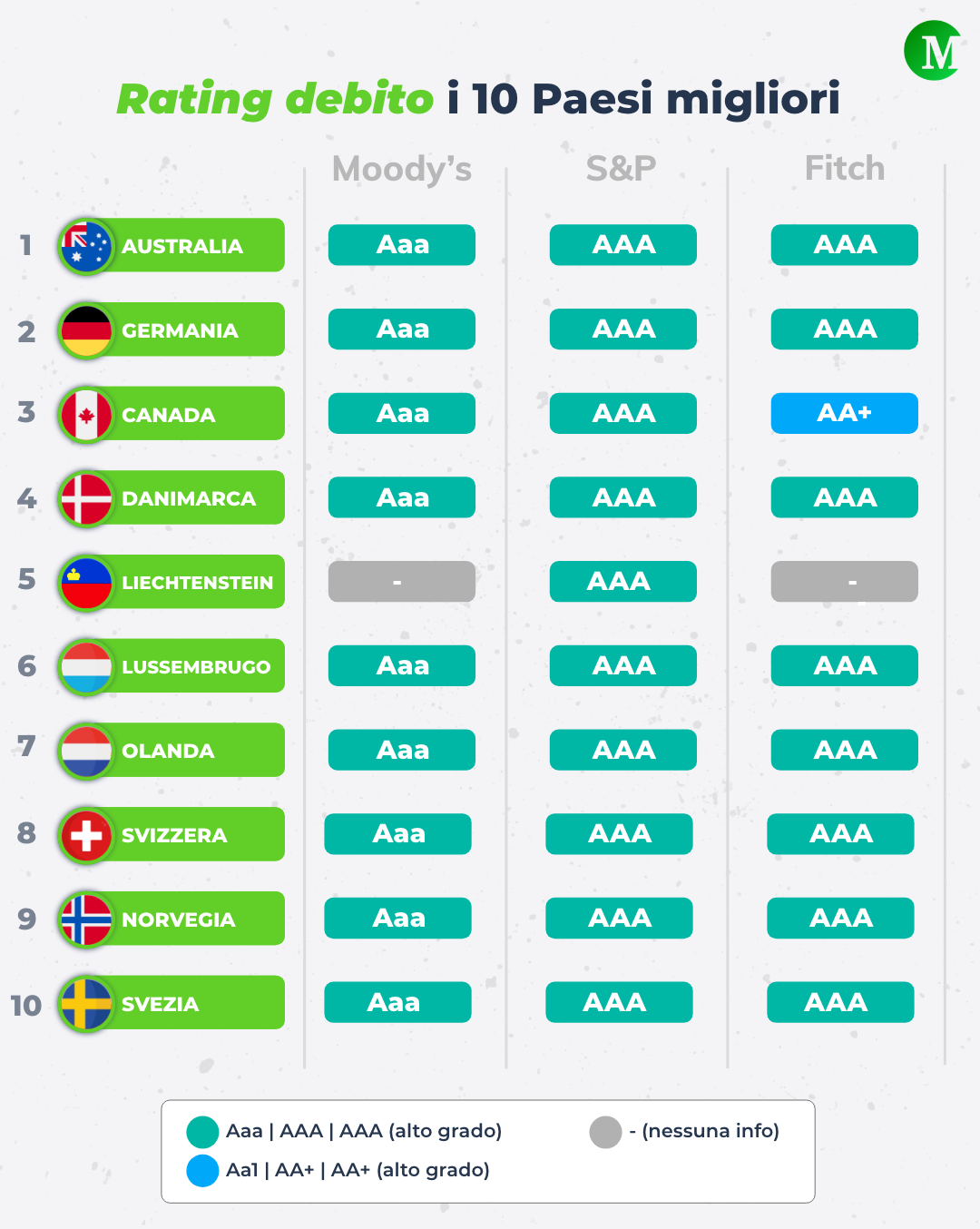Click the Norway flag icon
Screen dimensions: 980x1229
(86, 919)
